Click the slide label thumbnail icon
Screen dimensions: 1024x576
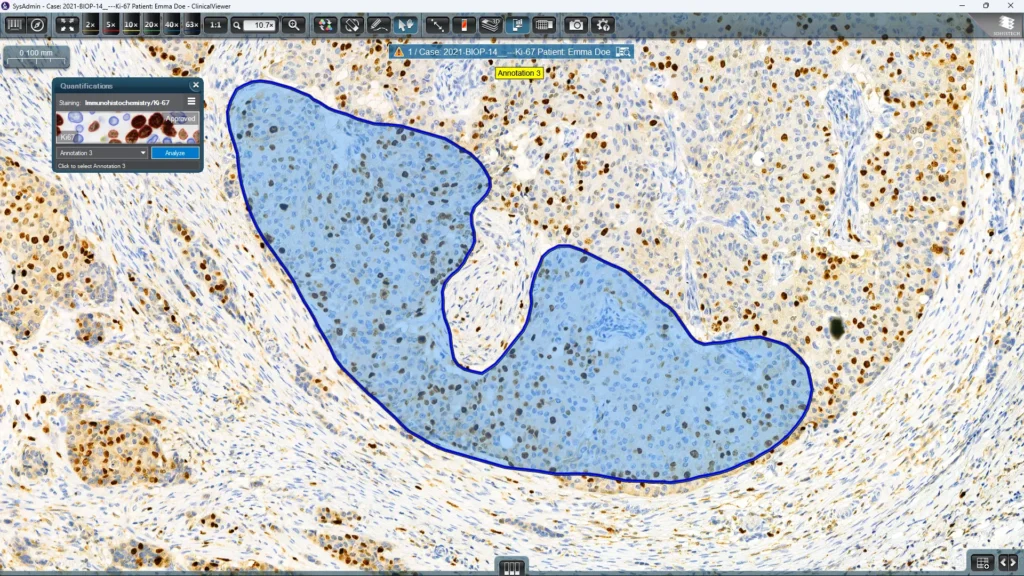pyautogui.click(x=464, y=25)
